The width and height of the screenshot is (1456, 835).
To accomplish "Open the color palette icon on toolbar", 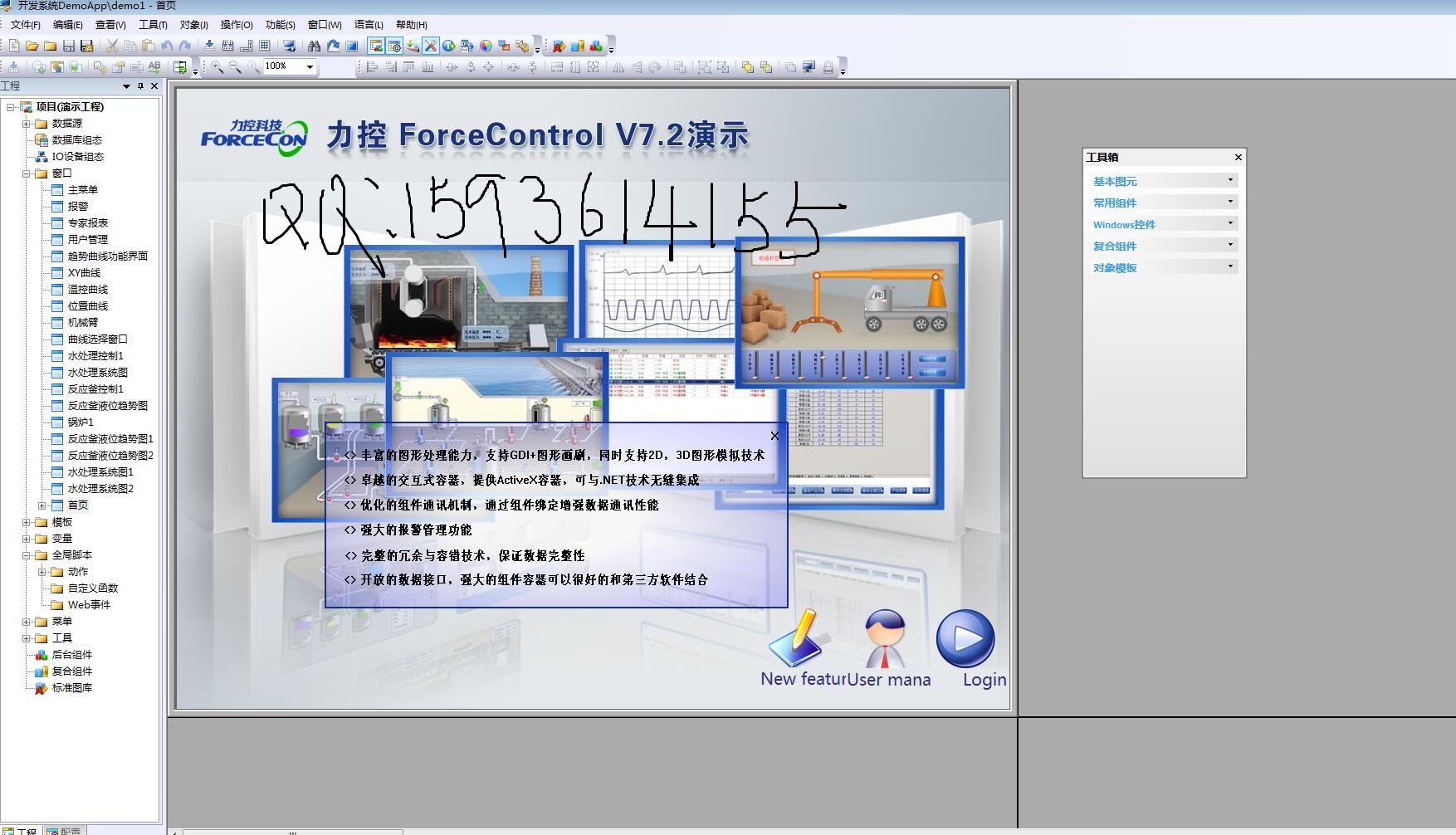I will click(484, 47).
